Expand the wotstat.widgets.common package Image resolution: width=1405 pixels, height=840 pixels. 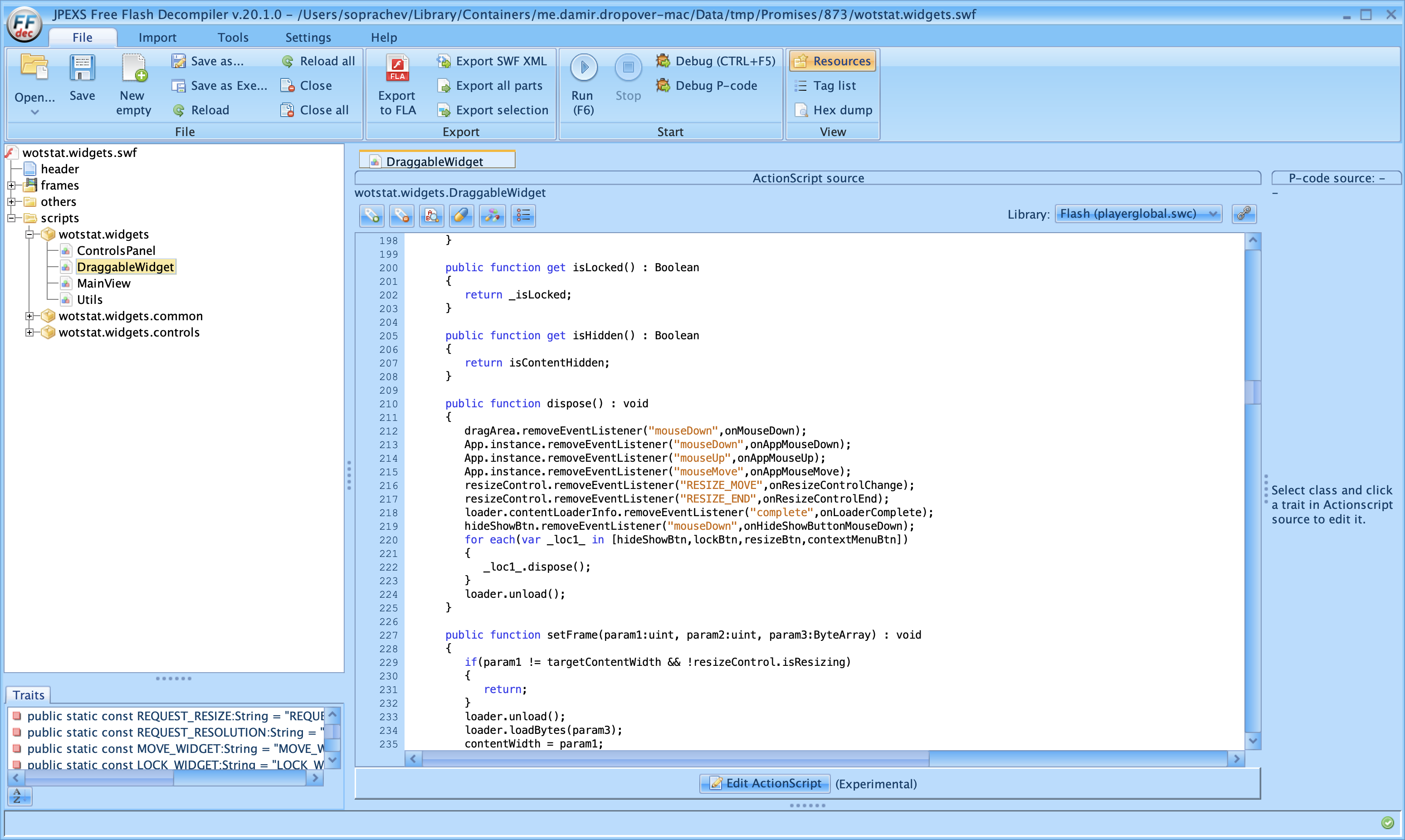pos(29,316)
